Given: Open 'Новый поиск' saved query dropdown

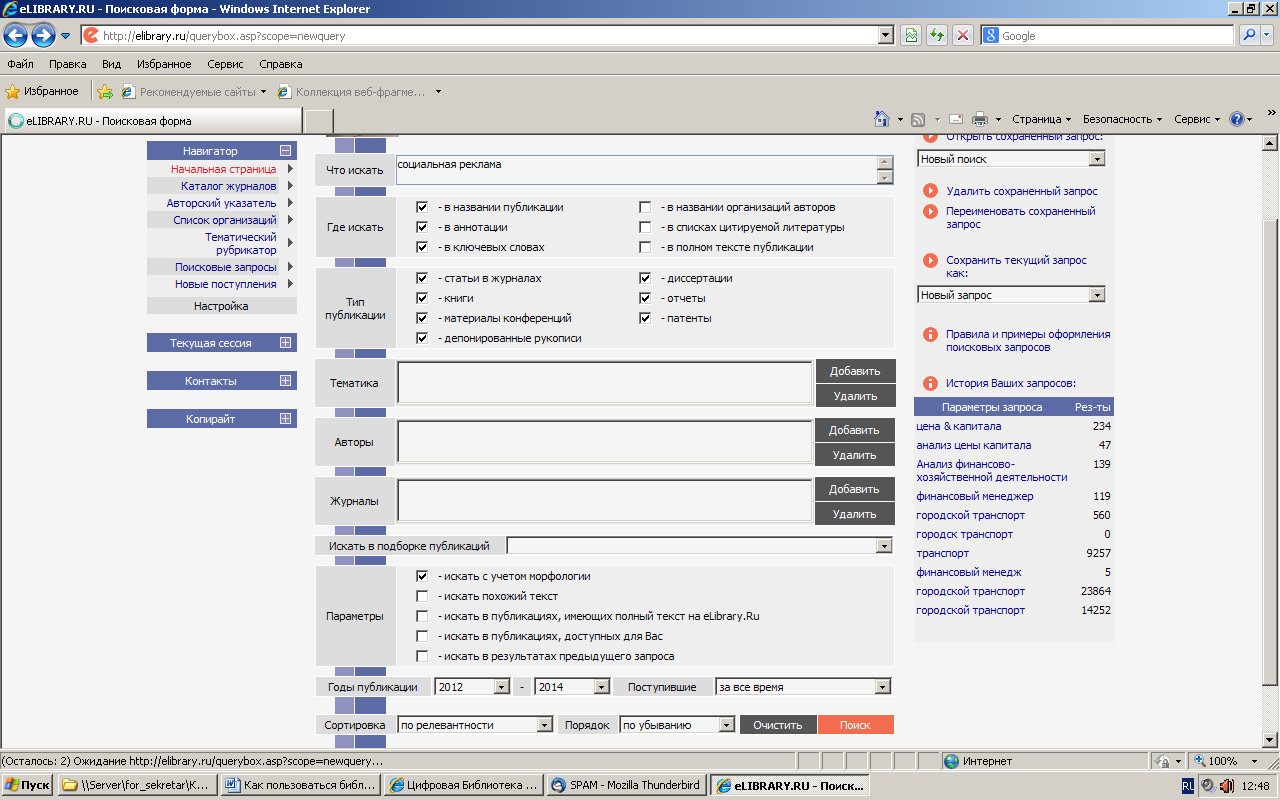Looking at the screenshot, I should [x=1011, y=159].
